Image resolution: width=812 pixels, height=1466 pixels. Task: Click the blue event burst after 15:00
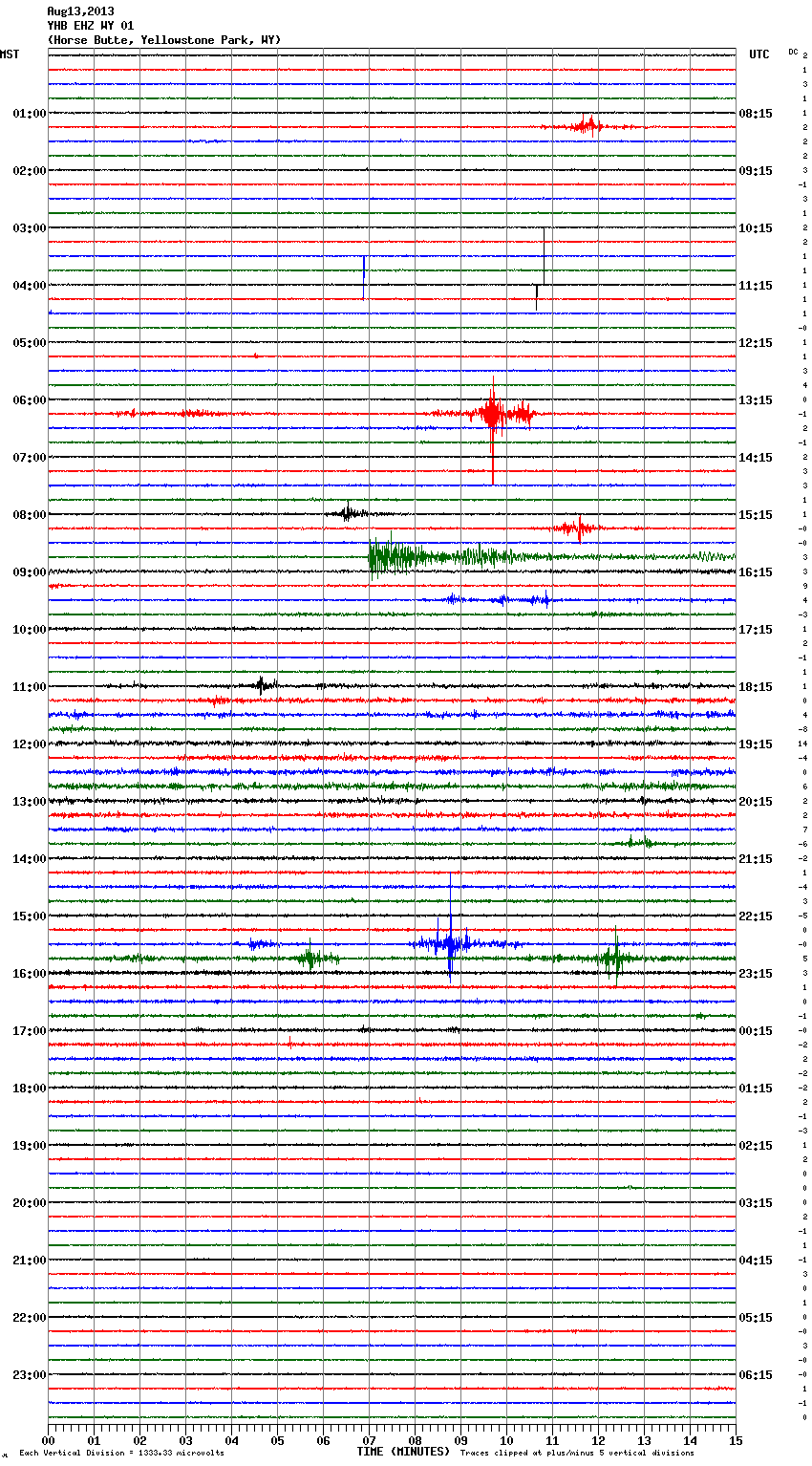449,944
